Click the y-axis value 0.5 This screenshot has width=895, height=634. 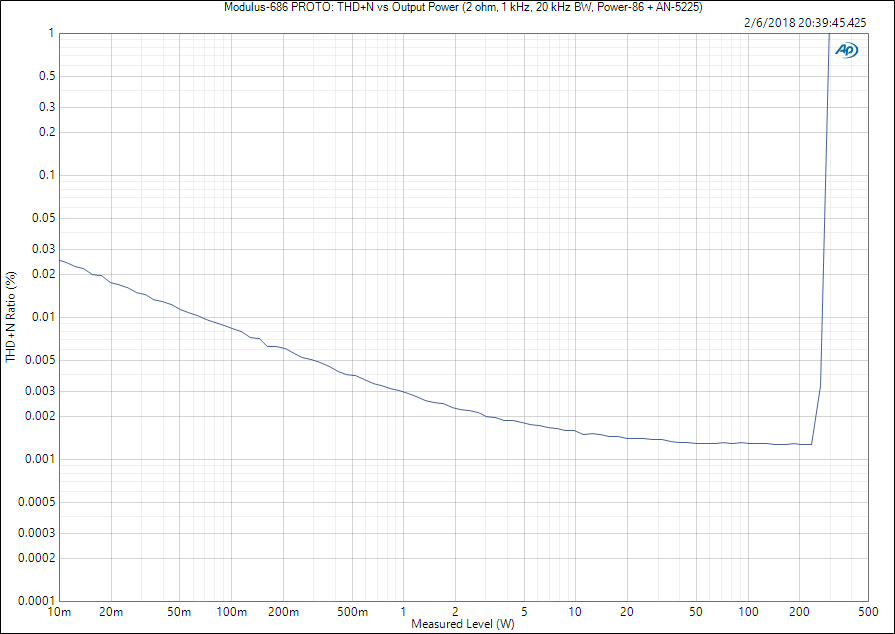coord(47,76)
